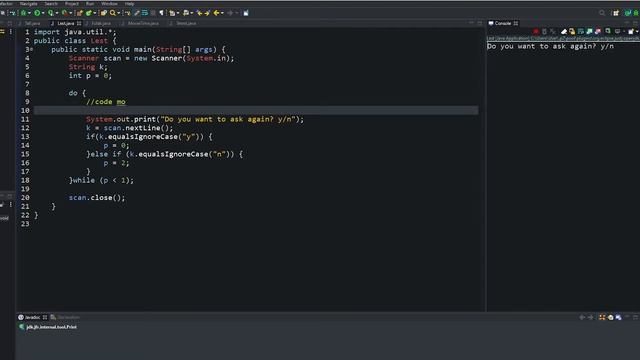Switch to the MovieTime.java editor tab
Image resolution: width=640 pixels, height=360 pixels.
pos(143,23)
